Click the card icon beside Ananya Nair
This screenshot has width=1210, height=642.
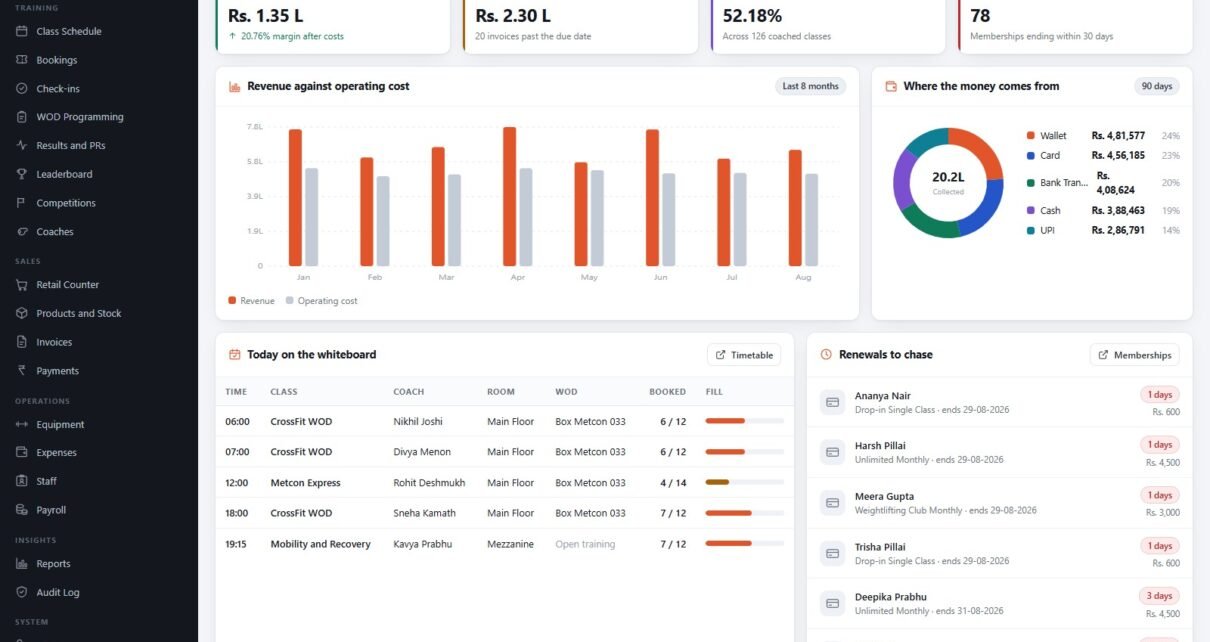[x=832, y=402]
